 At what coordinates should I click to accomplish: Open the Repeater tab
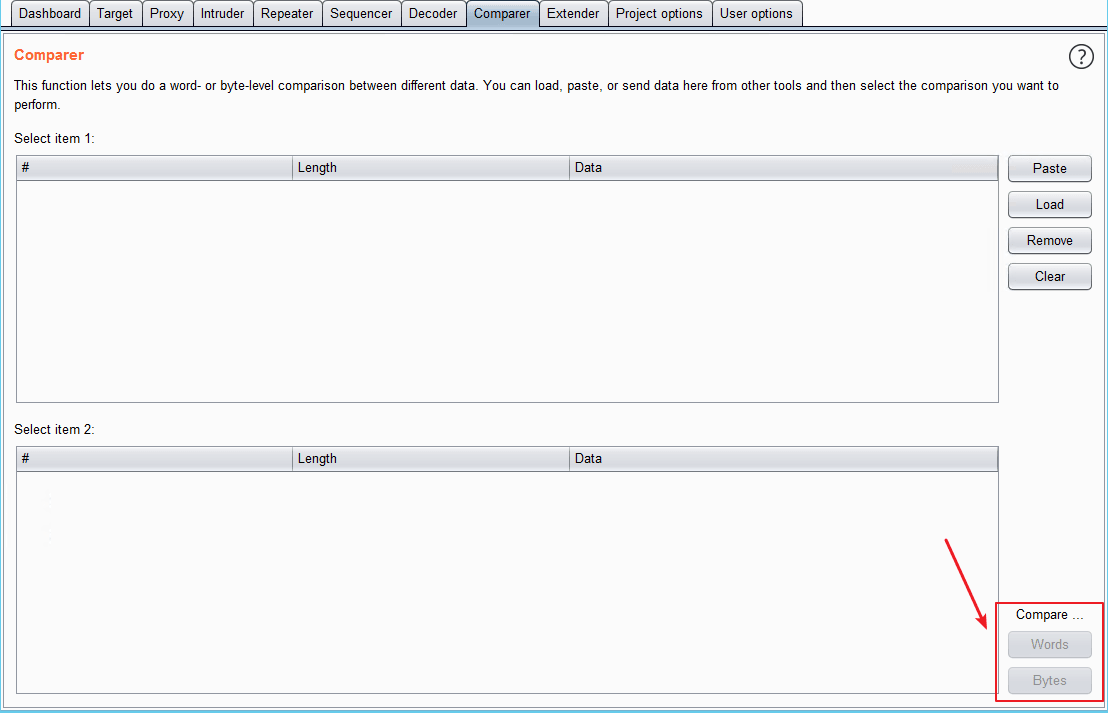pos(287,13)
